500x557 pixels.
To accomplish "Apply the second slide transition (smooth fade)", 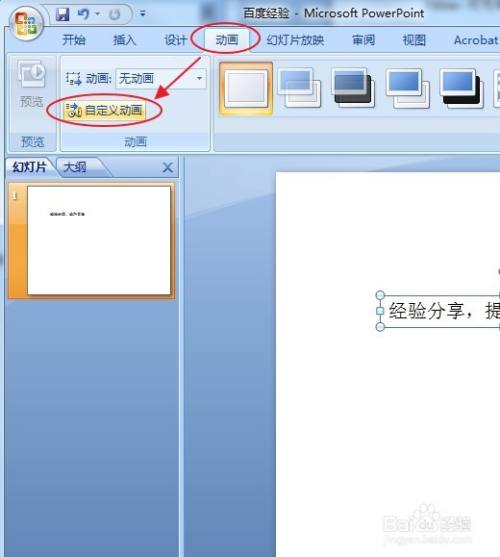I will pos(299,88).
